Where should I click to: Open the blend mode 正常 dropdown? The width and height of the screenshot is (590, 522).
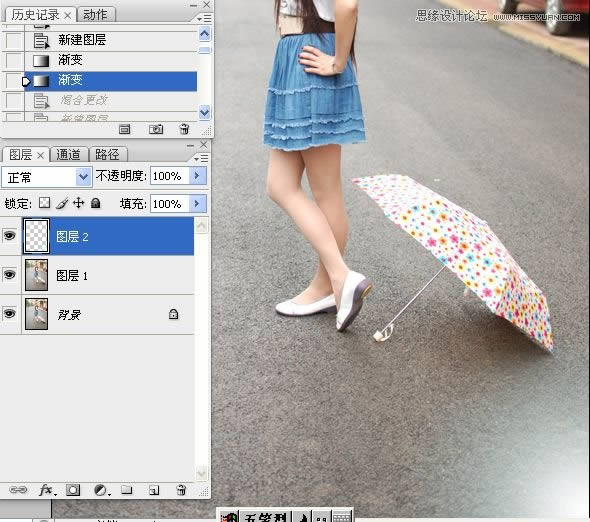point(47,177)
